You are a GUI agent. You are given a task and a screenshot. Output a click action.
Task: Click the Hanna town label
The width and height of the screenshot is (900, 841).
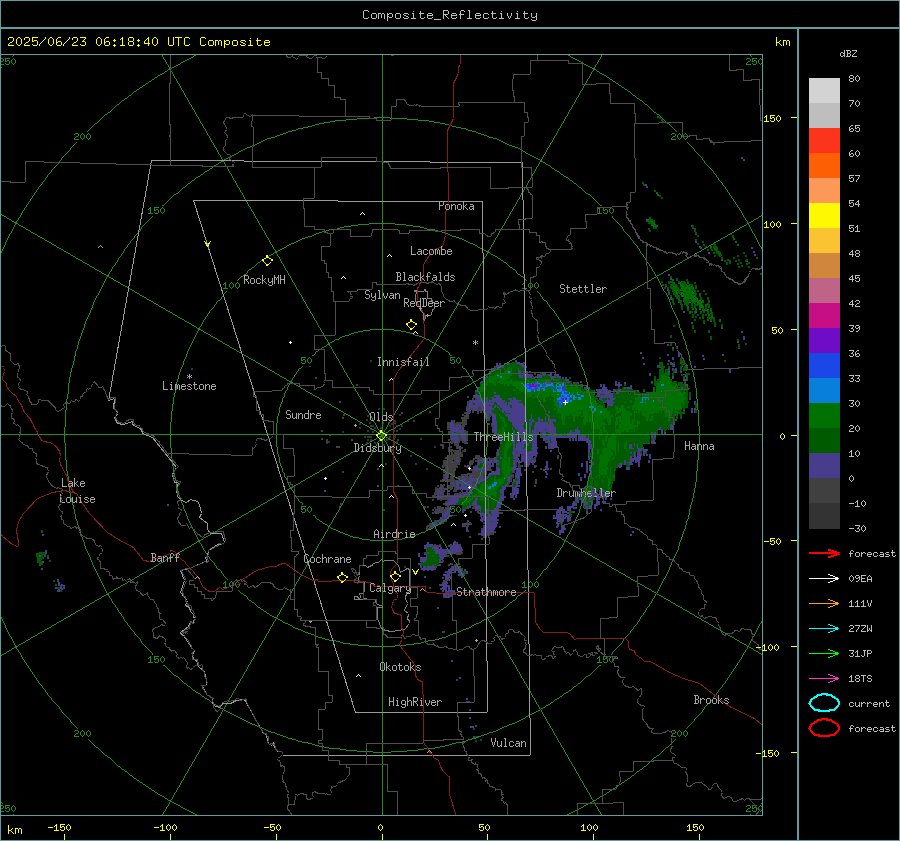pyautogui.click(x=699, y=446)
